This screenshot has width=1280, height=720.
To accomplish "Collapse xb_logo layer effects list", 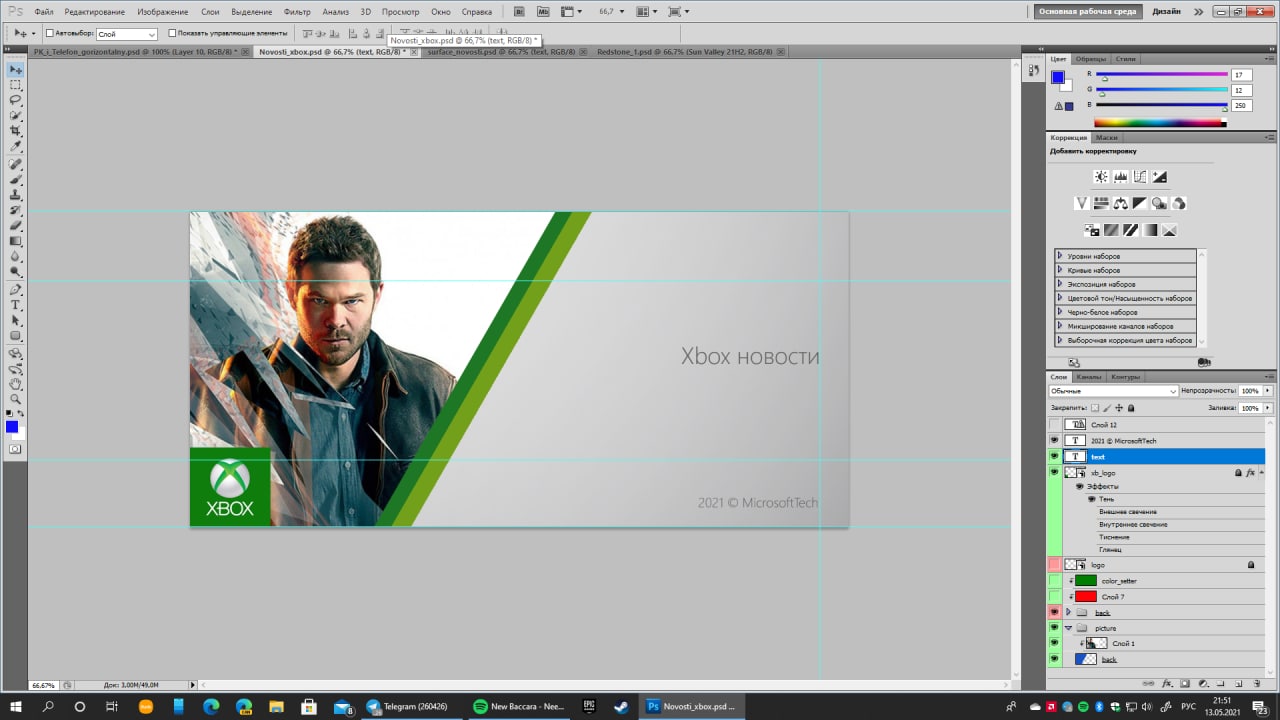I will 1262,472.
